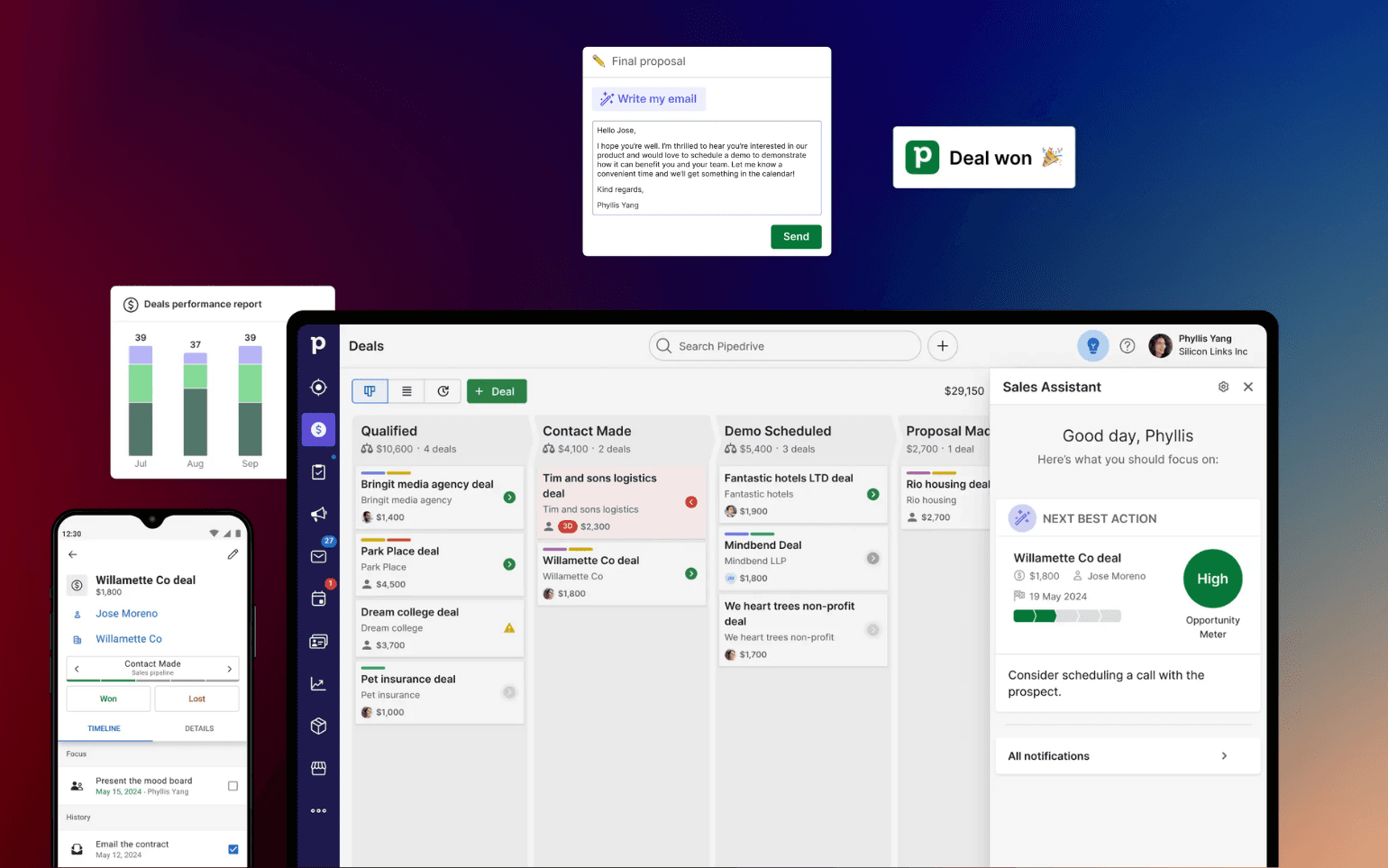Screen dimensions: 1388x868
Task: Click the grey arrow on Pet insurance deal
Action: [x=509, y=692]
